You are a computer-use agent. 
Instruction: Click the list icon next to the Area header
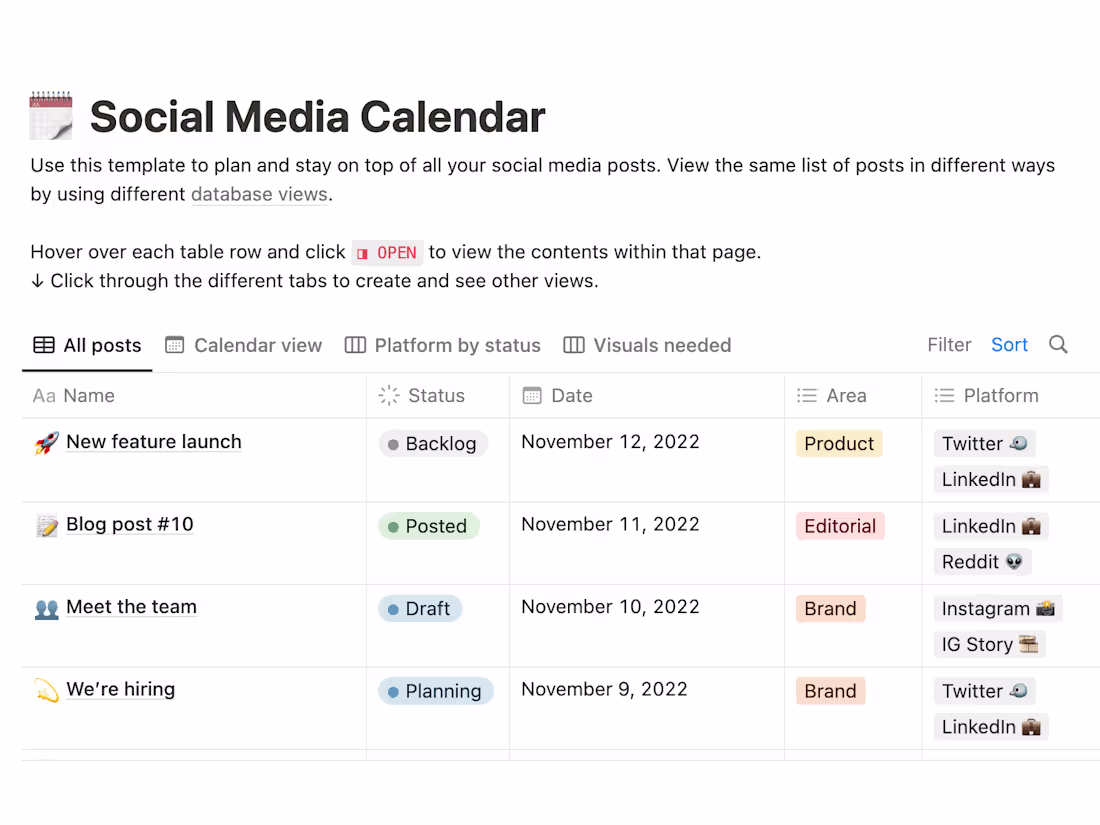point(806,395)
